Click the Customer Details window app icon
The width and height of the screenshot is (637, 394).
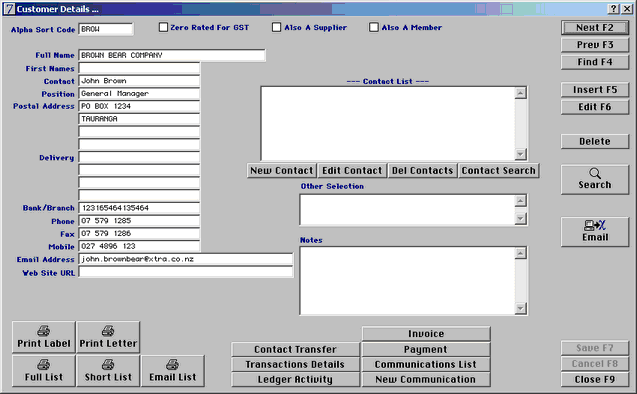pyautogui.click(x=9, y=9)
